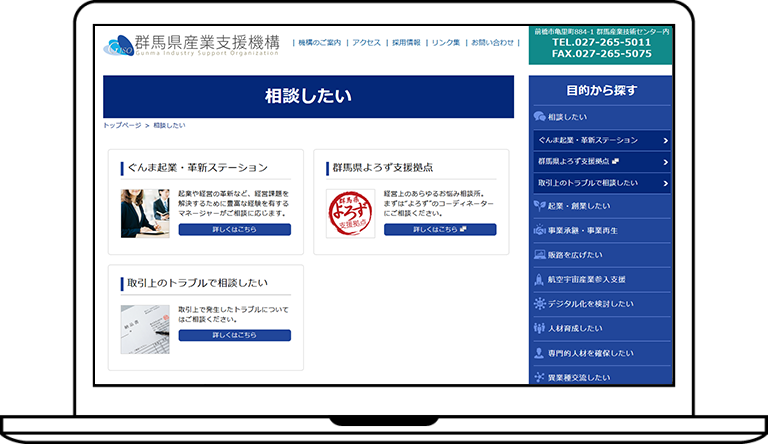The image size is (768, 444).
Task: Click 詳しくはこちら under ぐんま起業・革新ステーション
Action: pyautogui.click(x=235, y=229)
